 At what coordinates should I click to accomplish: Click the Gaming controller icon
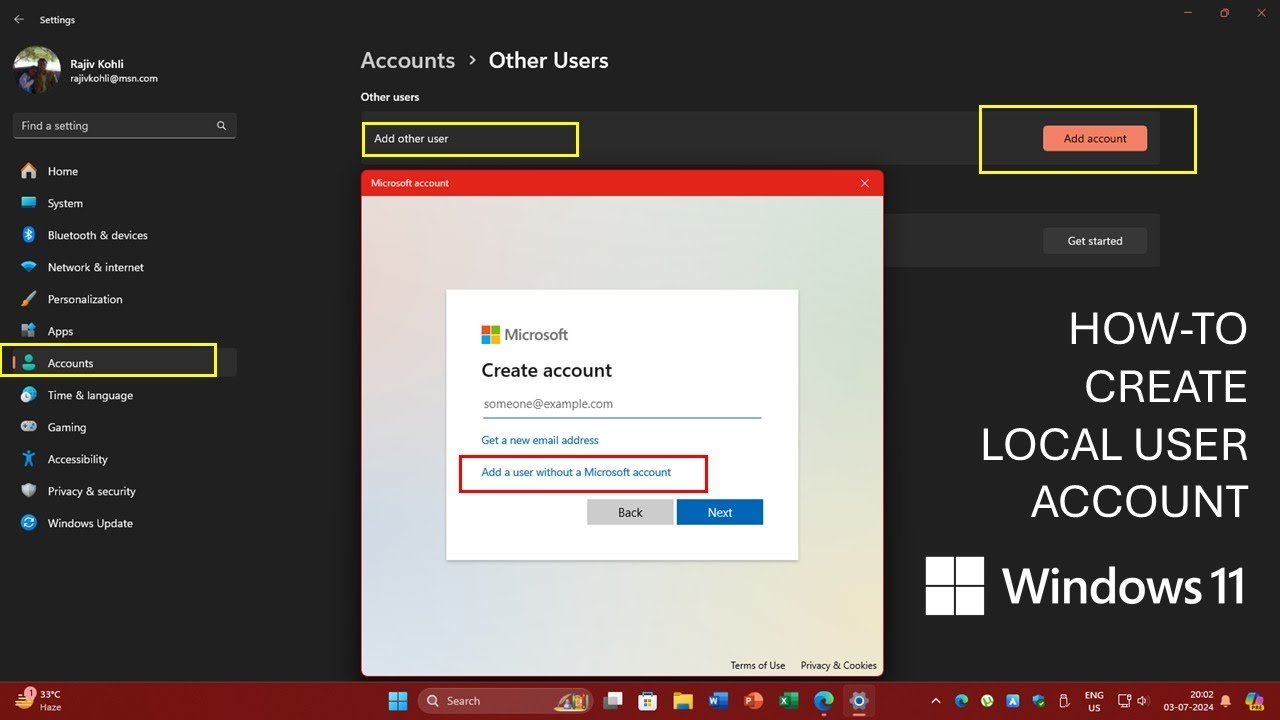tap(29, 427)
